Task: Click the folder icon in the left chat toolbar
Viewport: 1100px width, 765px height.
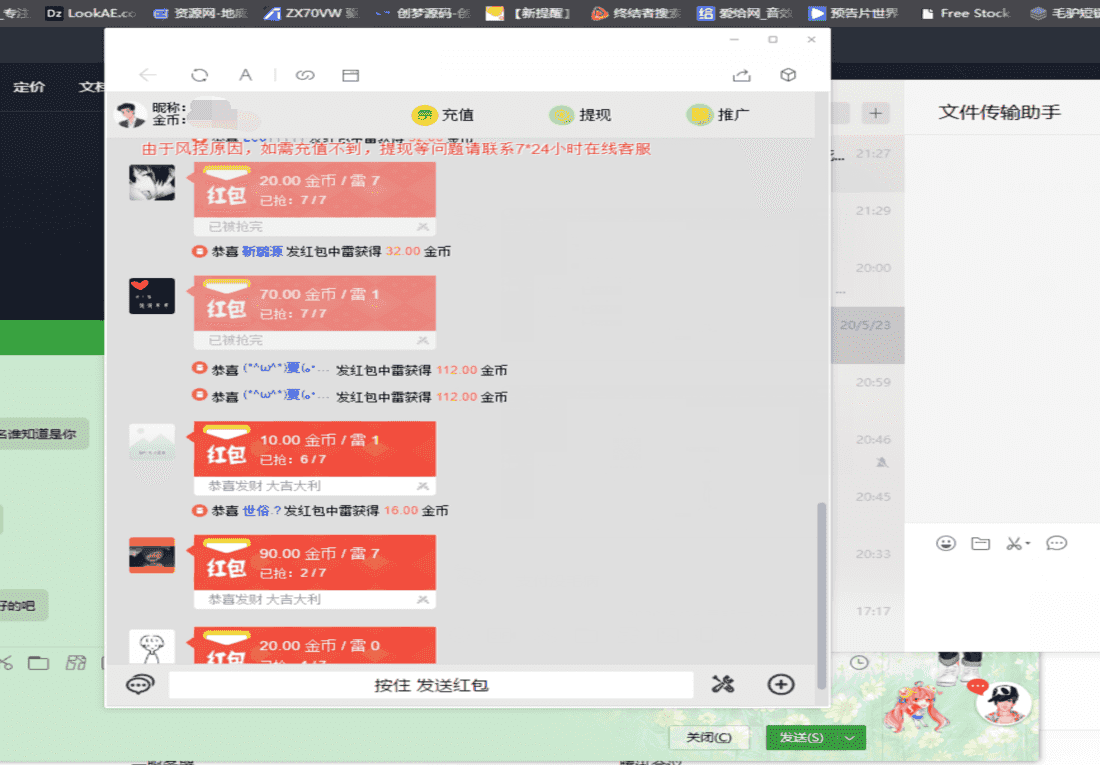Action: (x=39, y=663)
